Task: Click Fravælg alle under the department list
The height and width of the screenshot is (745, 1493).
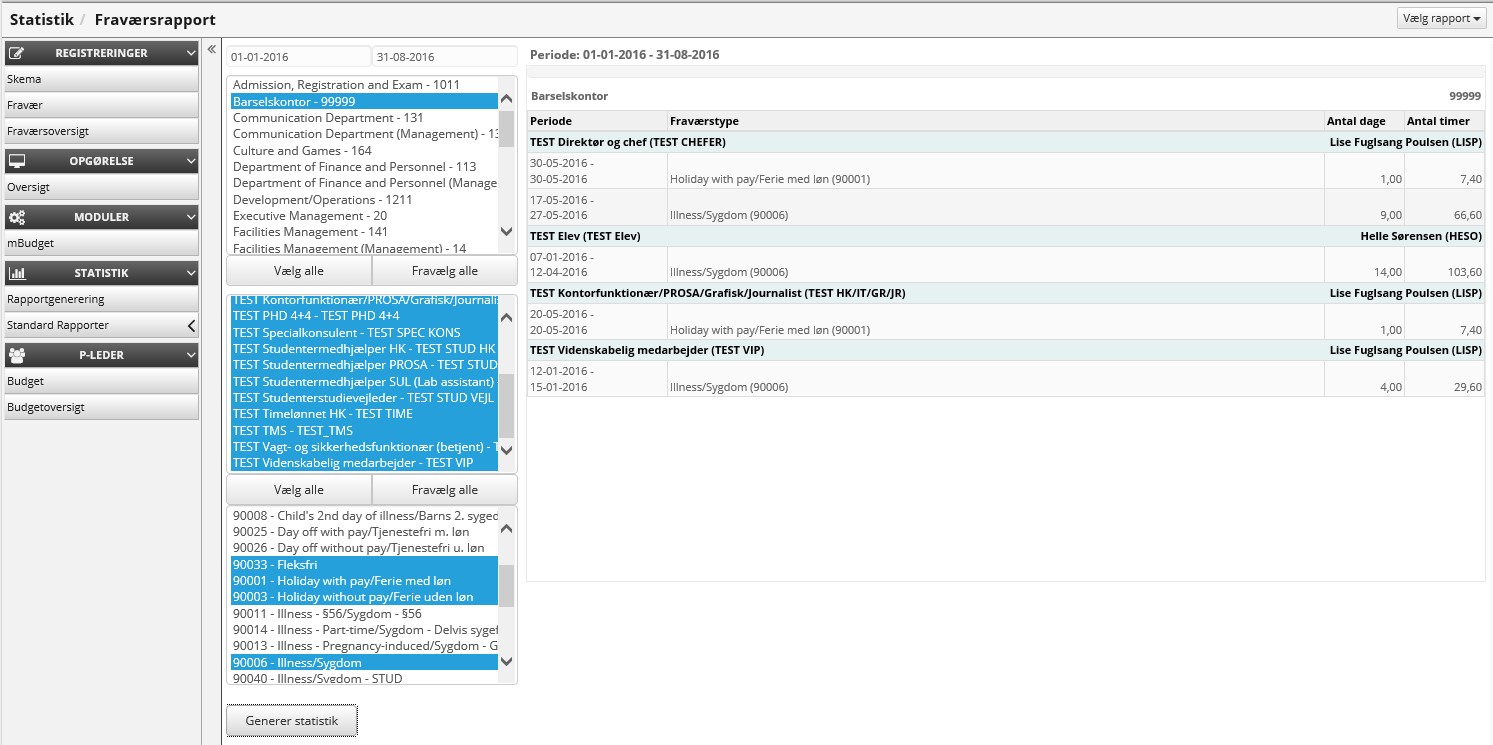Action: 444,271
